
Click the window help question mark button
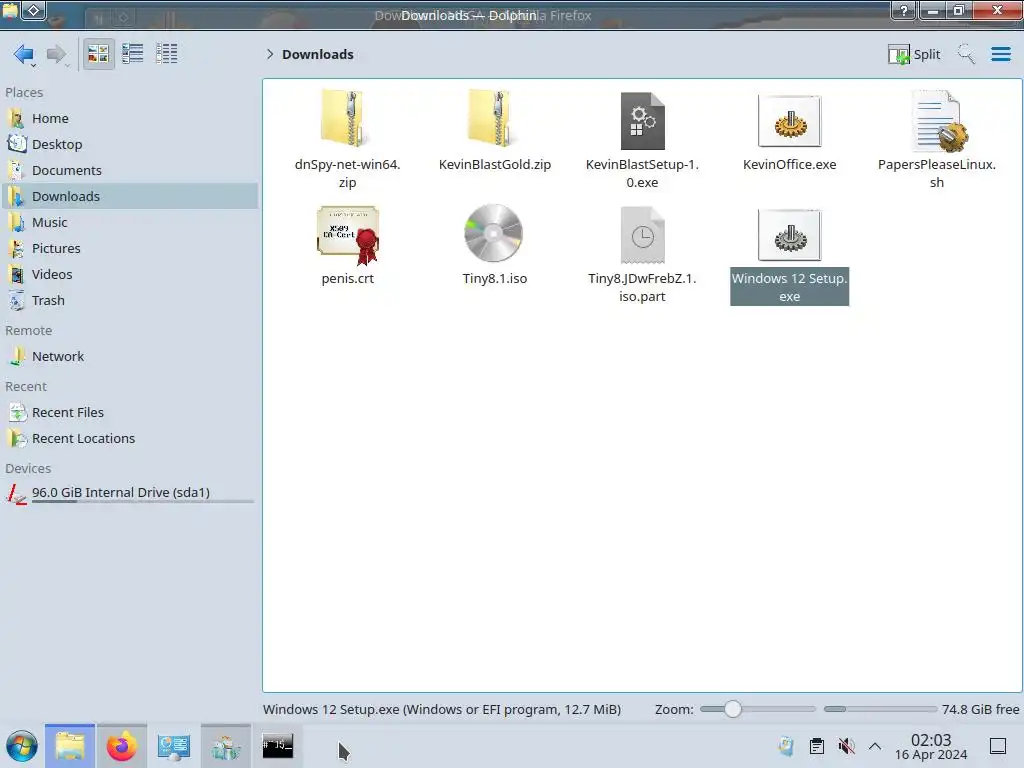[x=904, y=10]
